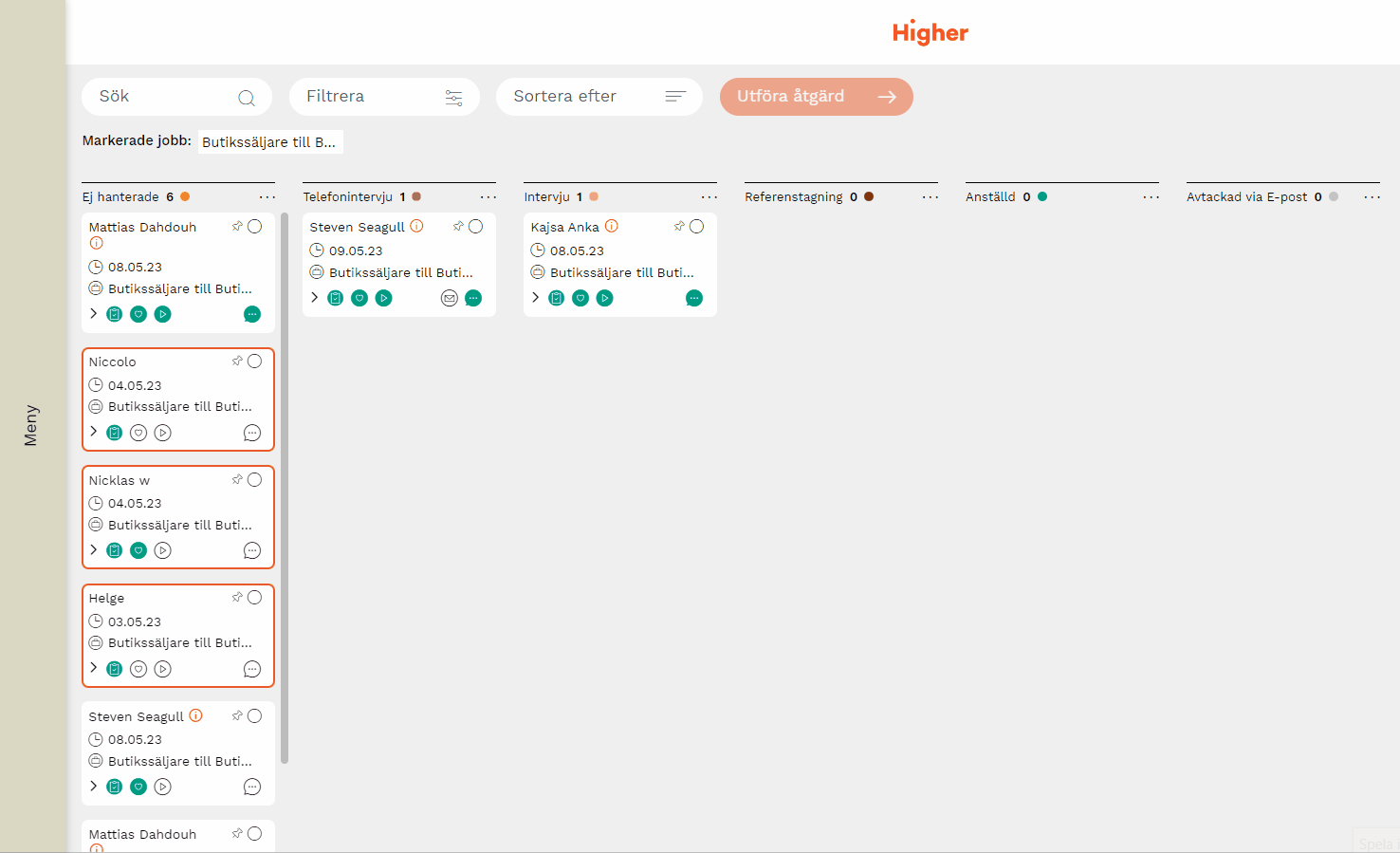Click the heart icon on Niccolo's card
The image size is (1400, 853).
[x=138, y=433]
